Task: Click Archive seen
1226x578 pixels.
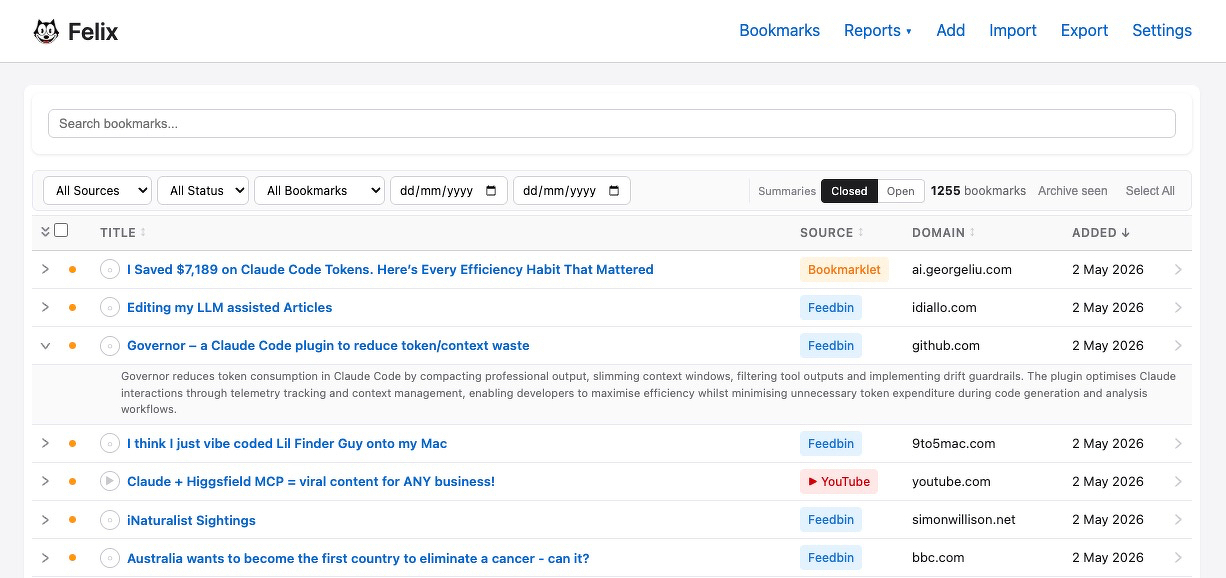Action: tap(1072, 191)
